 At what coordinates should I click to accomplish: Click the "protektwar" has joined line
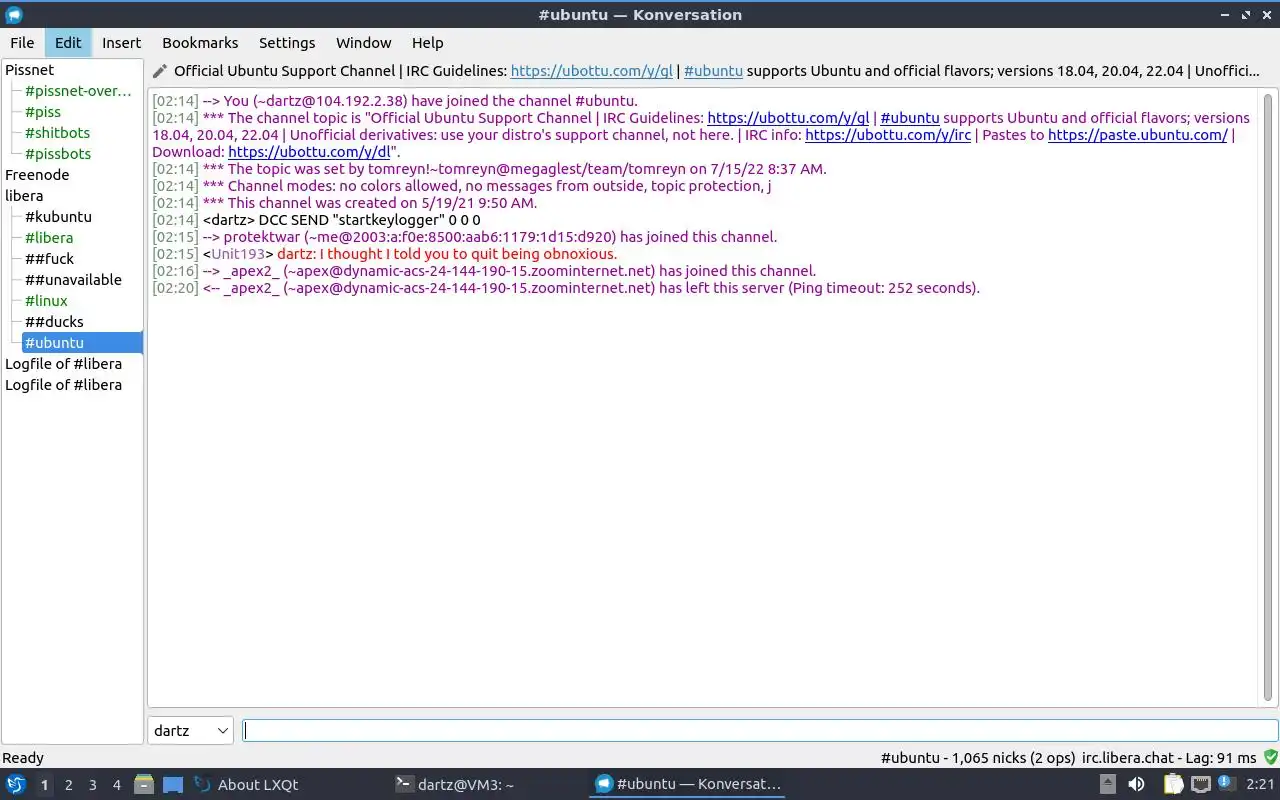click(464, 237)
